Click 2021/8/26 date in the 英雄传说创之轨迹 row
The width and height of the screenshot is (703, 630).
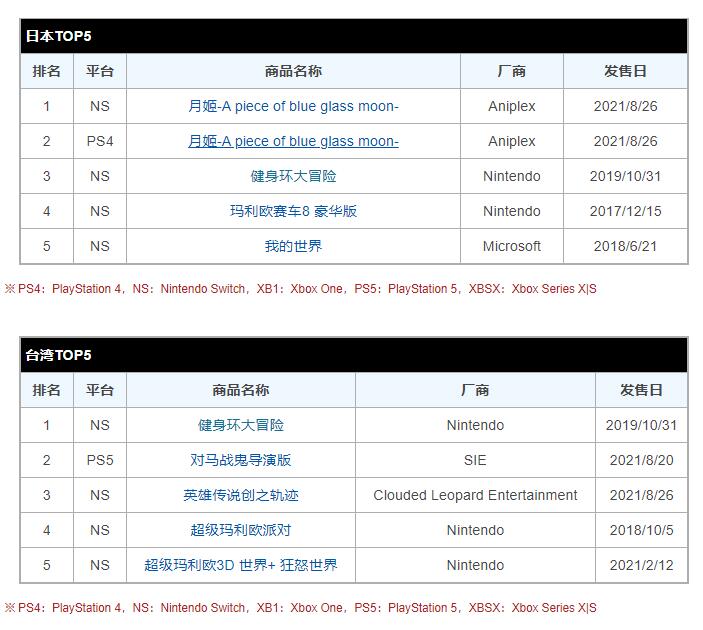pos(642,495)
